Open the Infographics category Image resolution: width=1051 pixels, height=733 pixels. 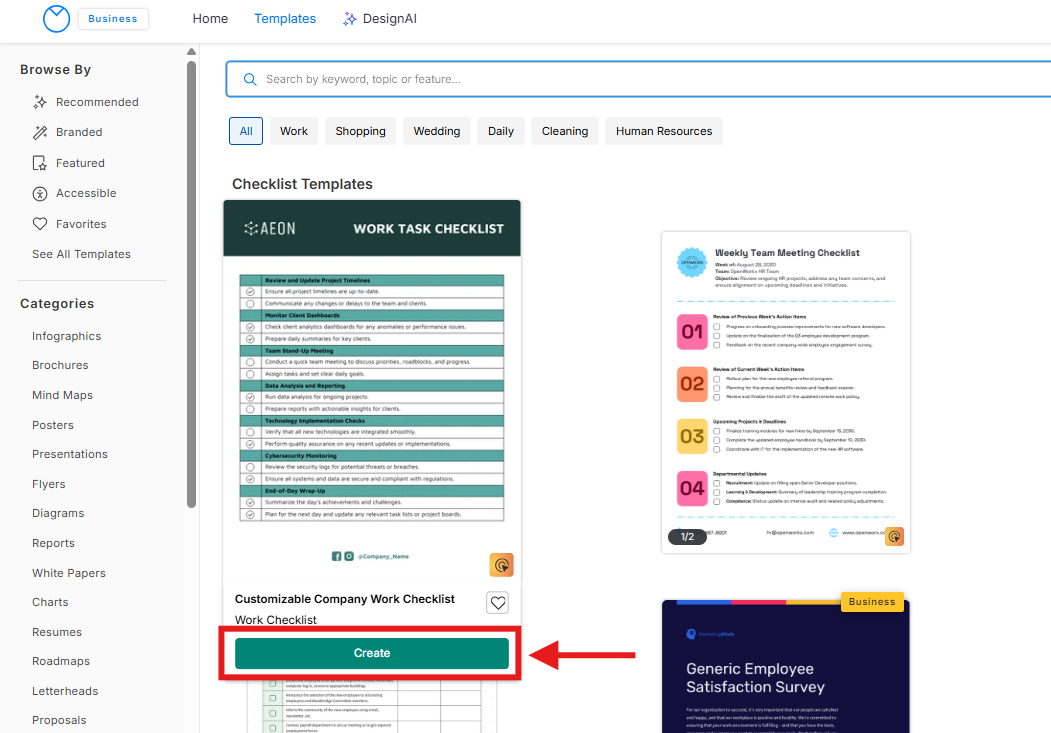(66, 336)
